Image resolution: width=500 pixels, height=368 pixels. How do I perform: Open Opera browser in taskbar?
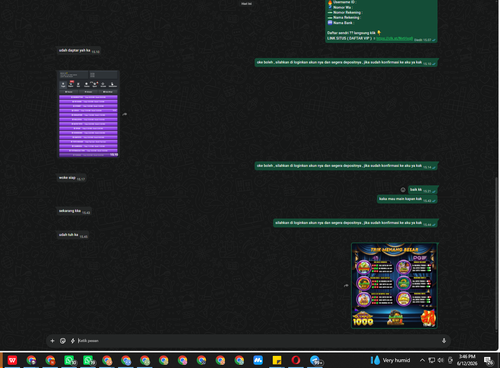(296, 360)
